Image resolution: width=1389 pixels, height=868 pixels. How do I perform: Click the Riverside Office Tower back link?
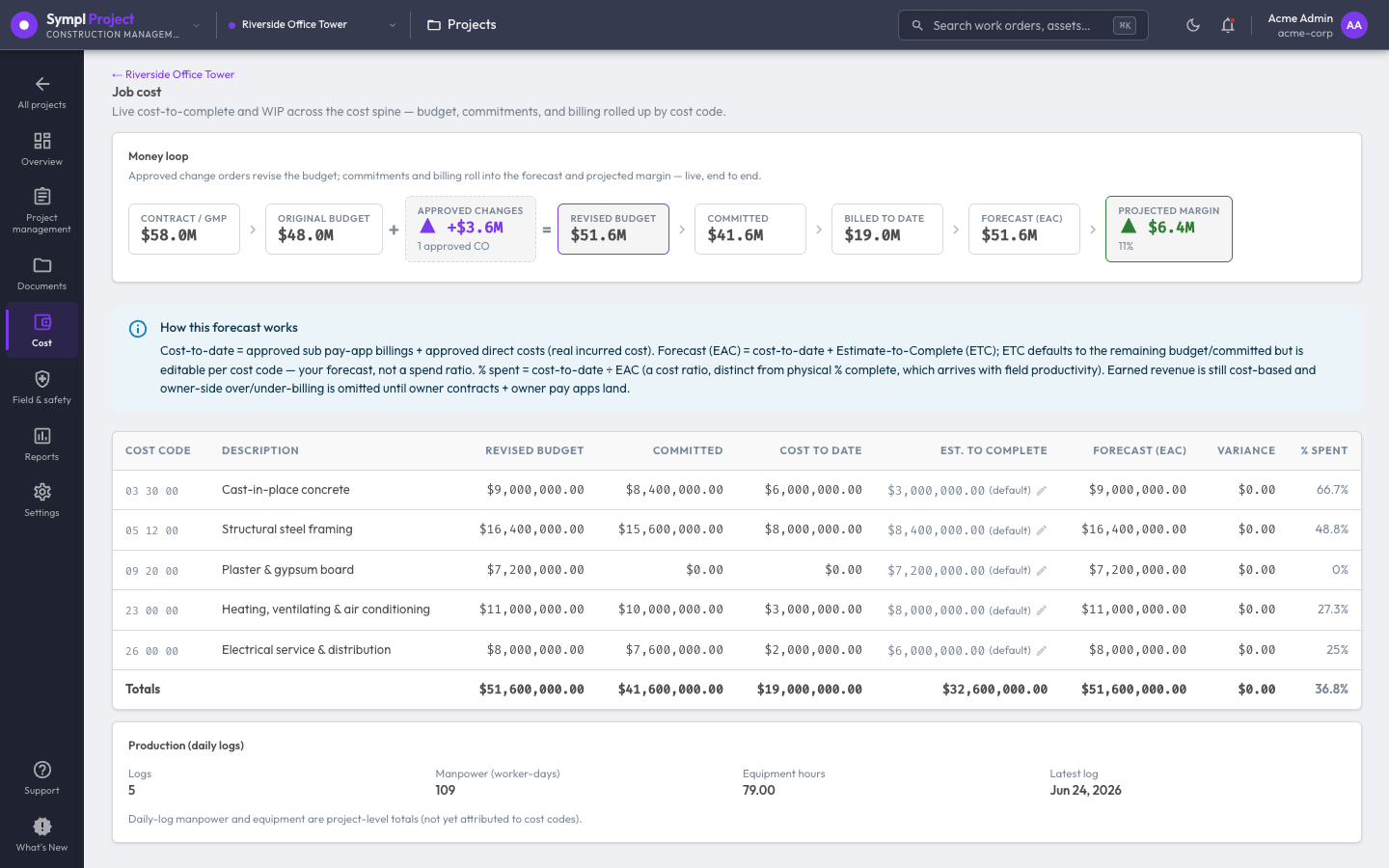point(173,74)
